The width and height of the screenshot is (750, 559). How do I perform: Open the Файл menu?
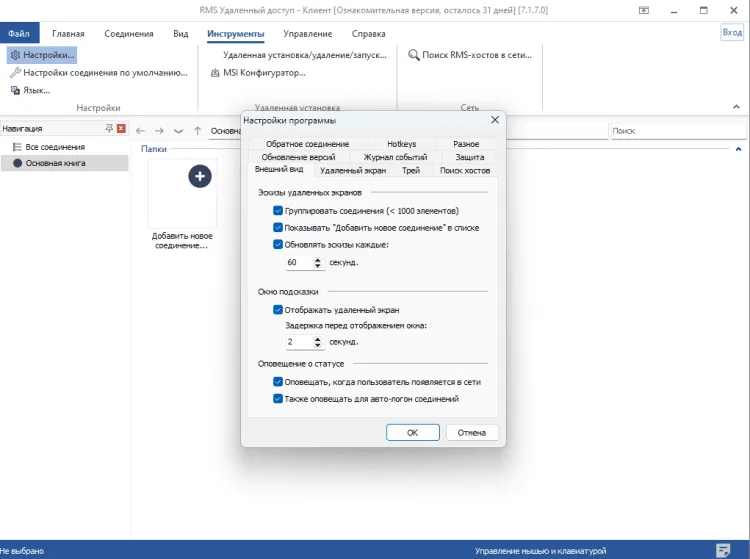19,33
